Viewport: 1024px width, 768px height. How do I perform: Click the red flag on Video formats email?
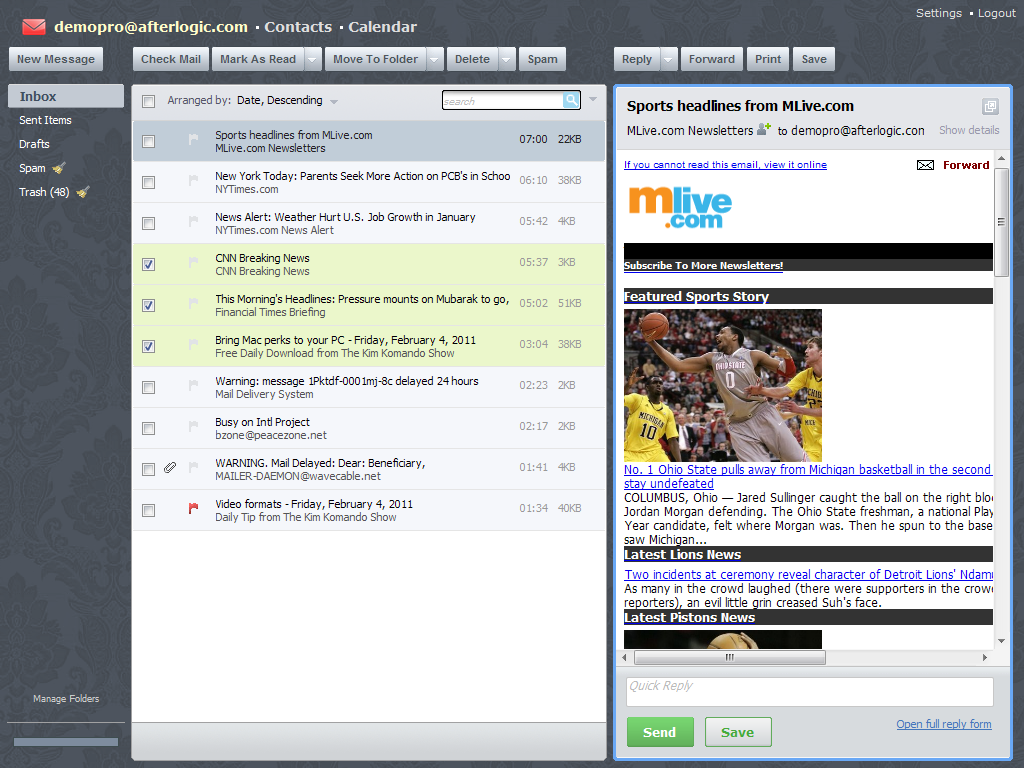pyautogui.click(x=194, y=509)
